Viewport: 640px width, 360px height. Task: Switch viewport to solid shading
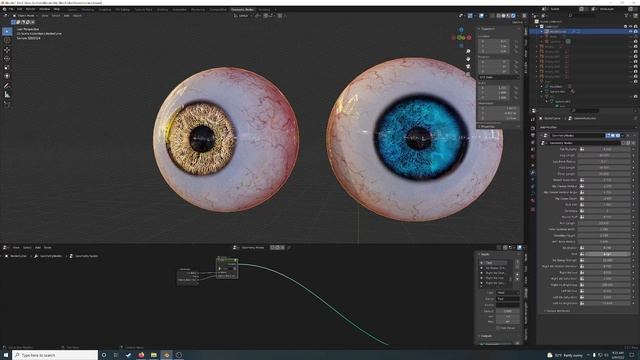click(504, 16)
